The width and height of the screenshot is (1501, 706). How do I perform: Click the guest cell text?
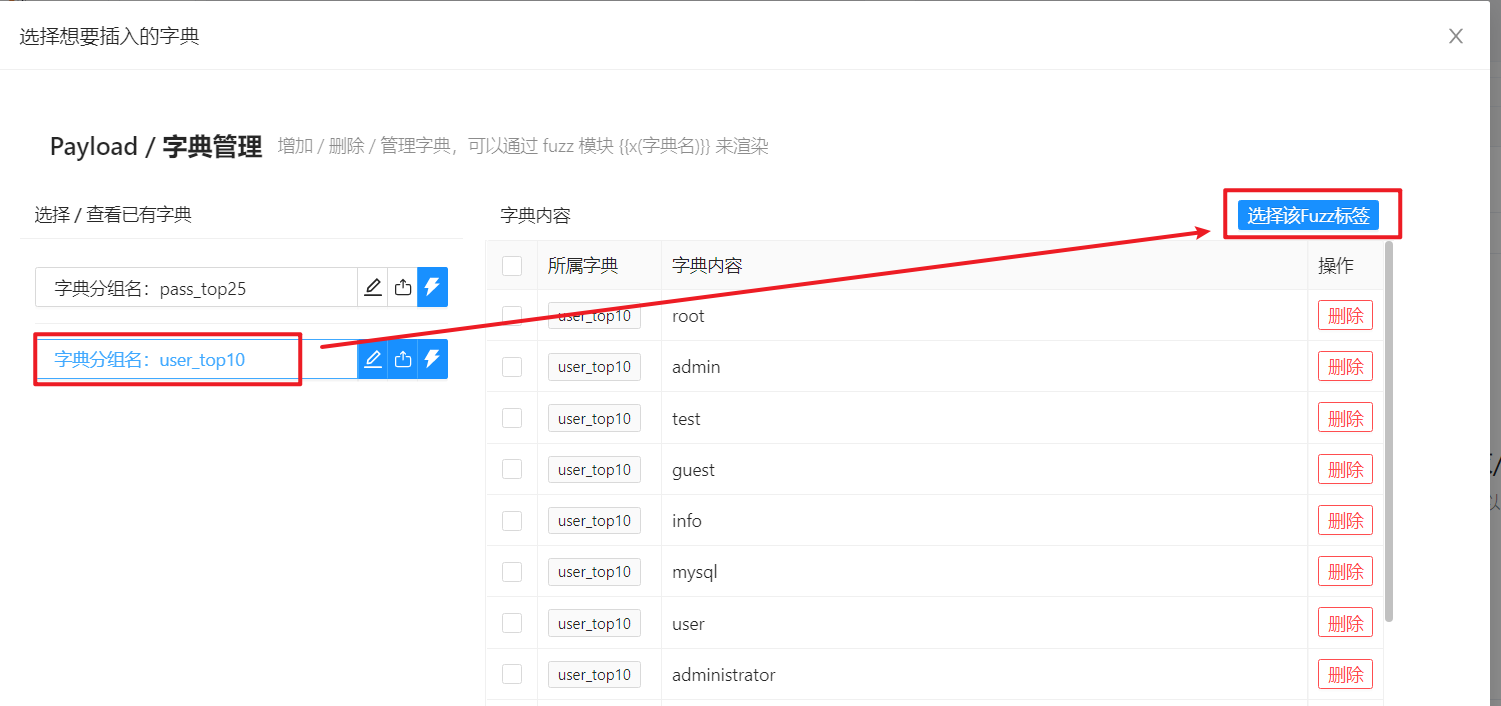(x=693, y=470)
